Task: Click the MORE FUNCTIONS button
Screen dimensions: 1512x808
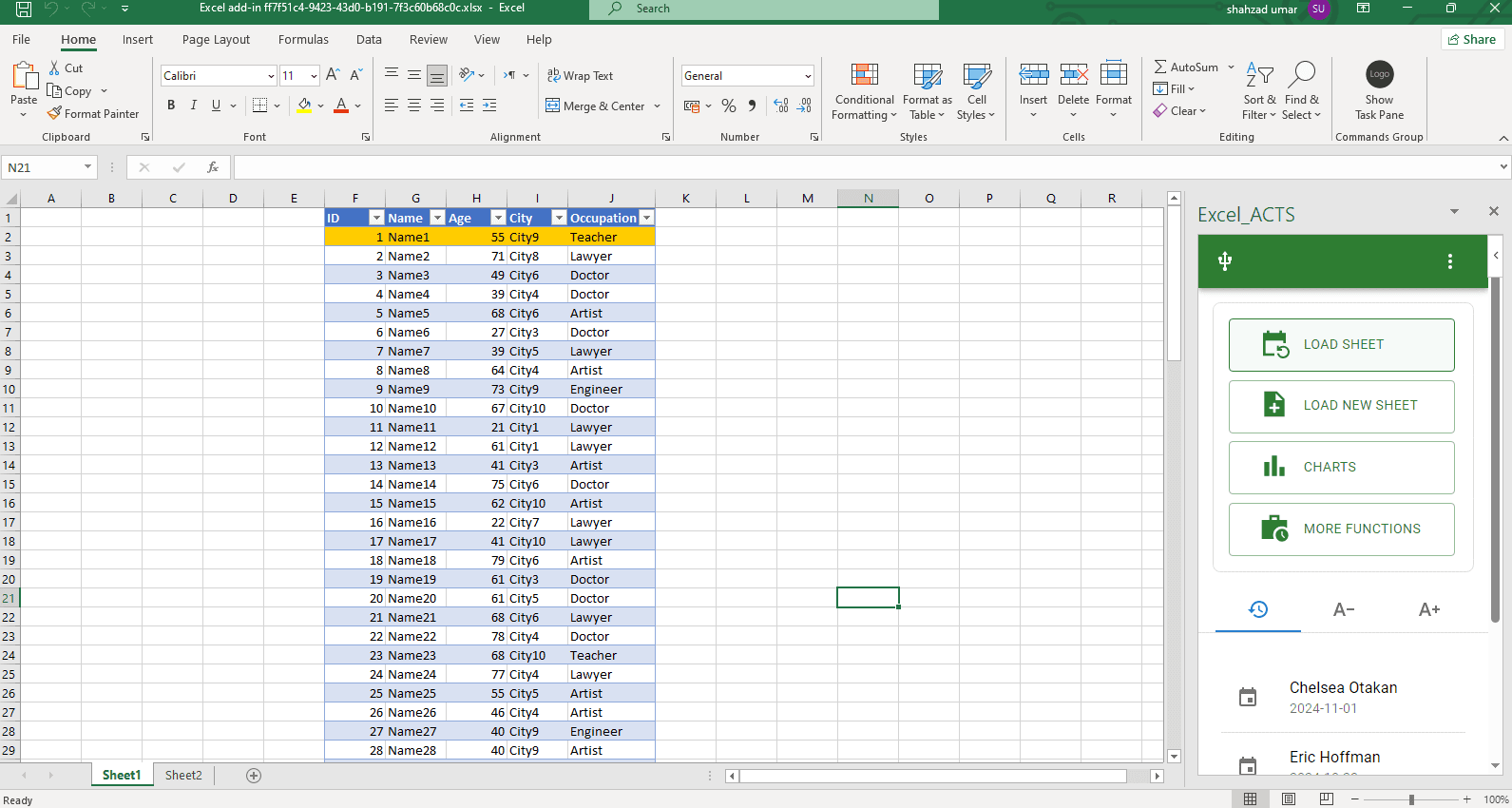Action: pyautogui.click(x=1341, y=529)
